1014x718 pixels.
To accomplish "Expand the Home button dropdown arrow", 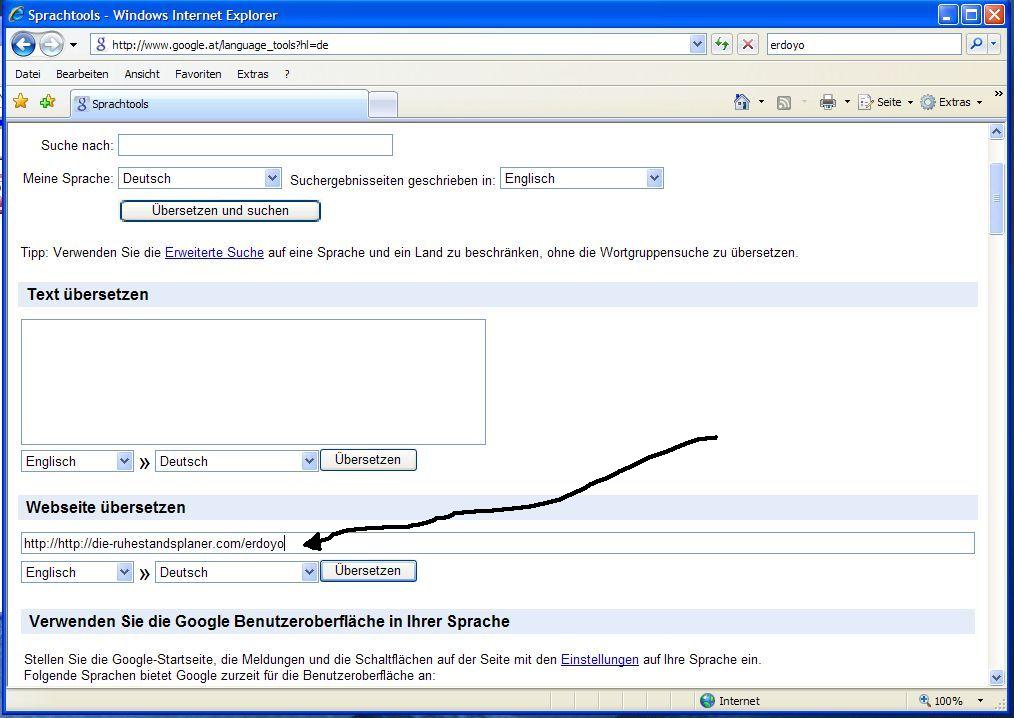I will (x=761, y=102).
